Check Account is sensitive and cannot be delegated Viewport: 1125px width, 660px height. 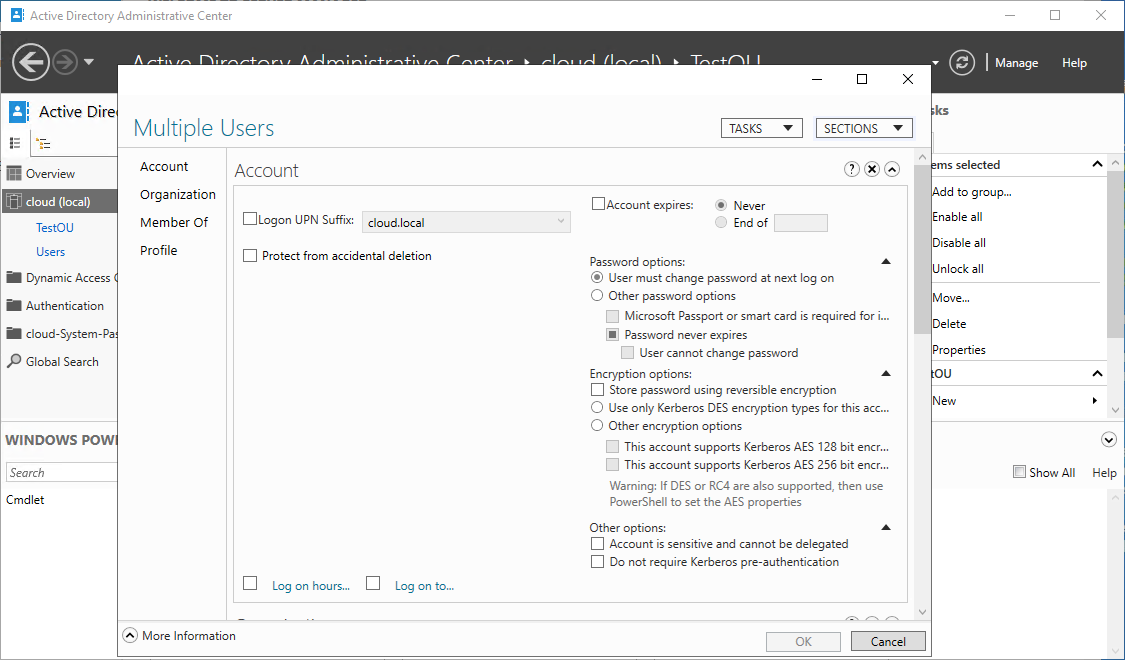point(597,544)
